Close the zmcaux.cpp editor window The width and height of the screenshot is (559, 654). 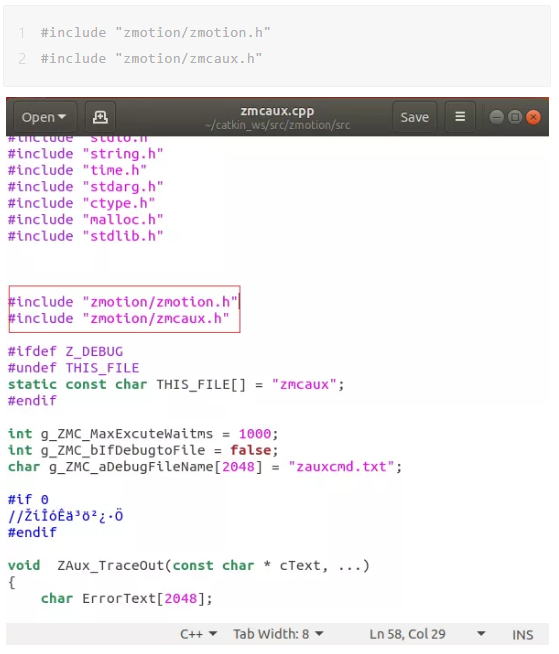click(x=533, y=117)
